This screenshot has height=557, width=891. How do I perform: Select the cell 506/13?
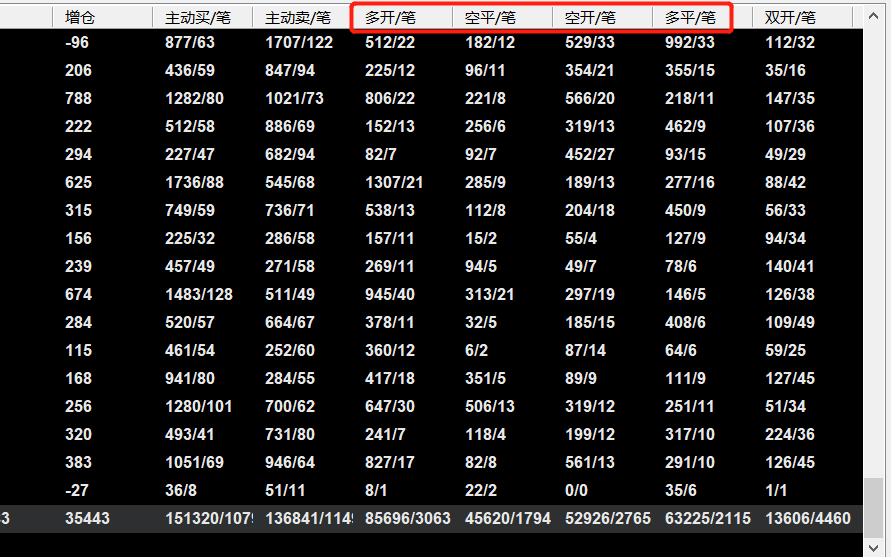[x=490, y=406]
